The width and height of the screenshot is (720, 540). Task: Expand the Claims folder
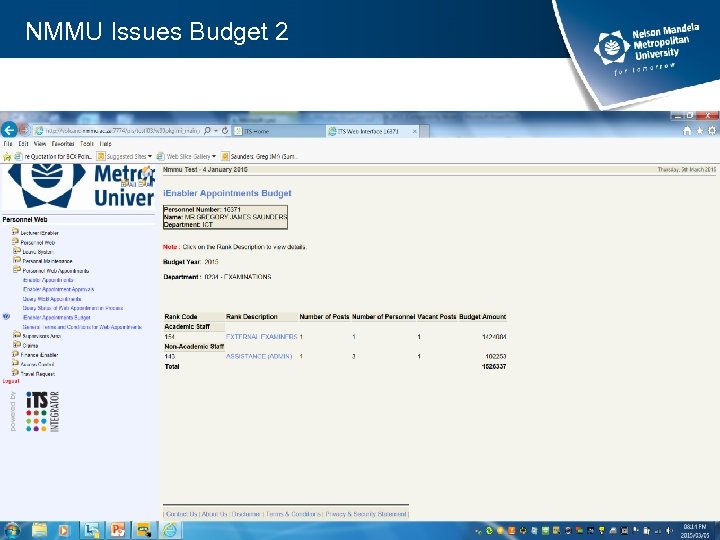coord(17,344)
